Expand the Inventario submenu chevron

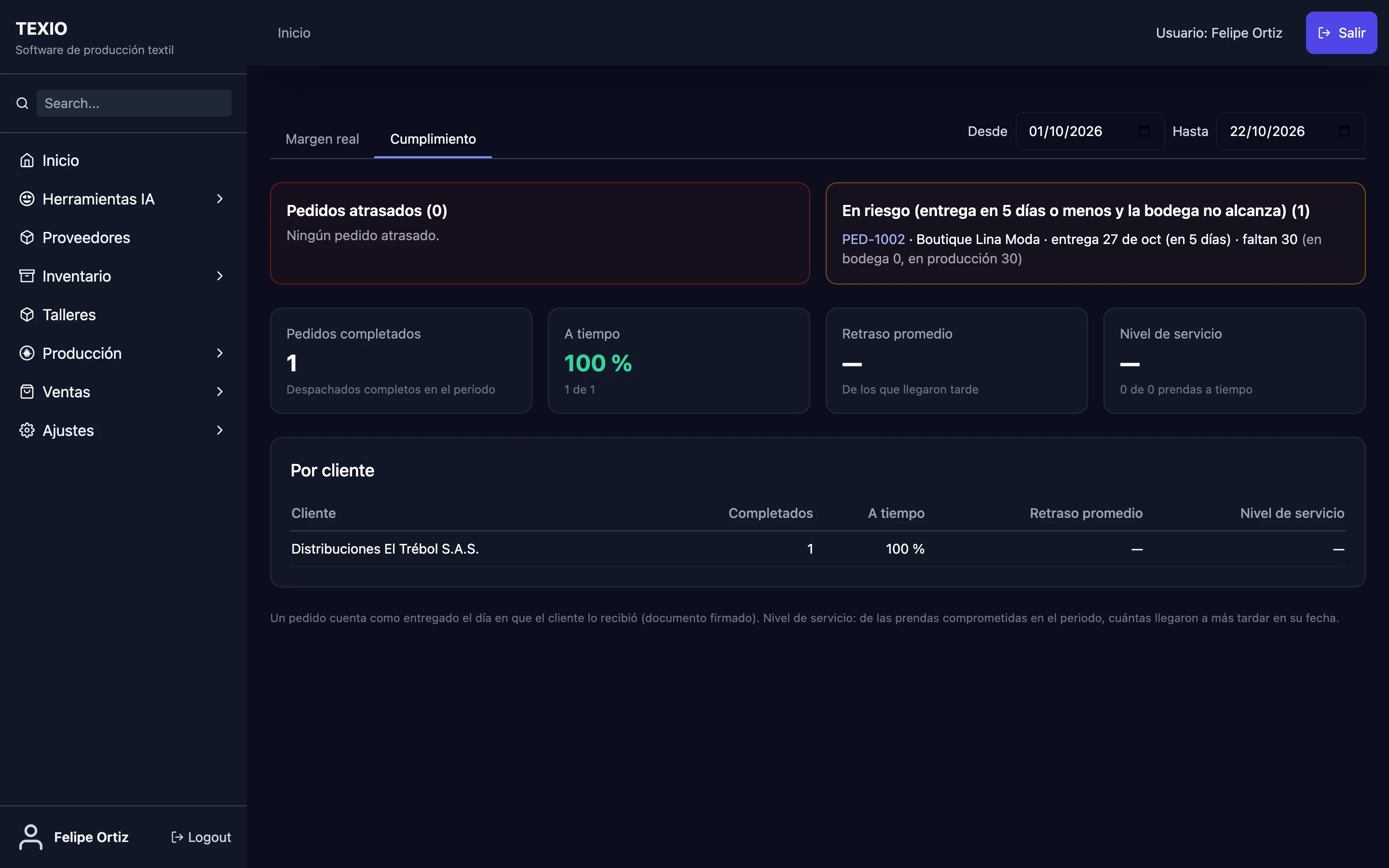pyautogui.click(x=220, y=276)
